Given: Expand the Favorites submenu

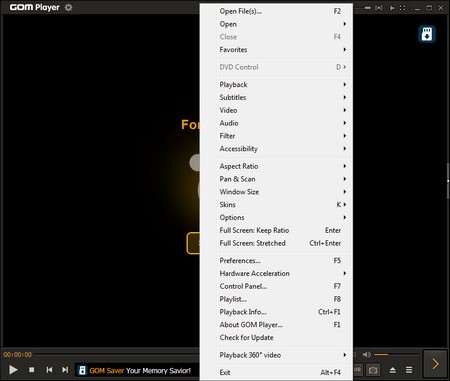Looking at the screenshot, I should tap(280, 50).
